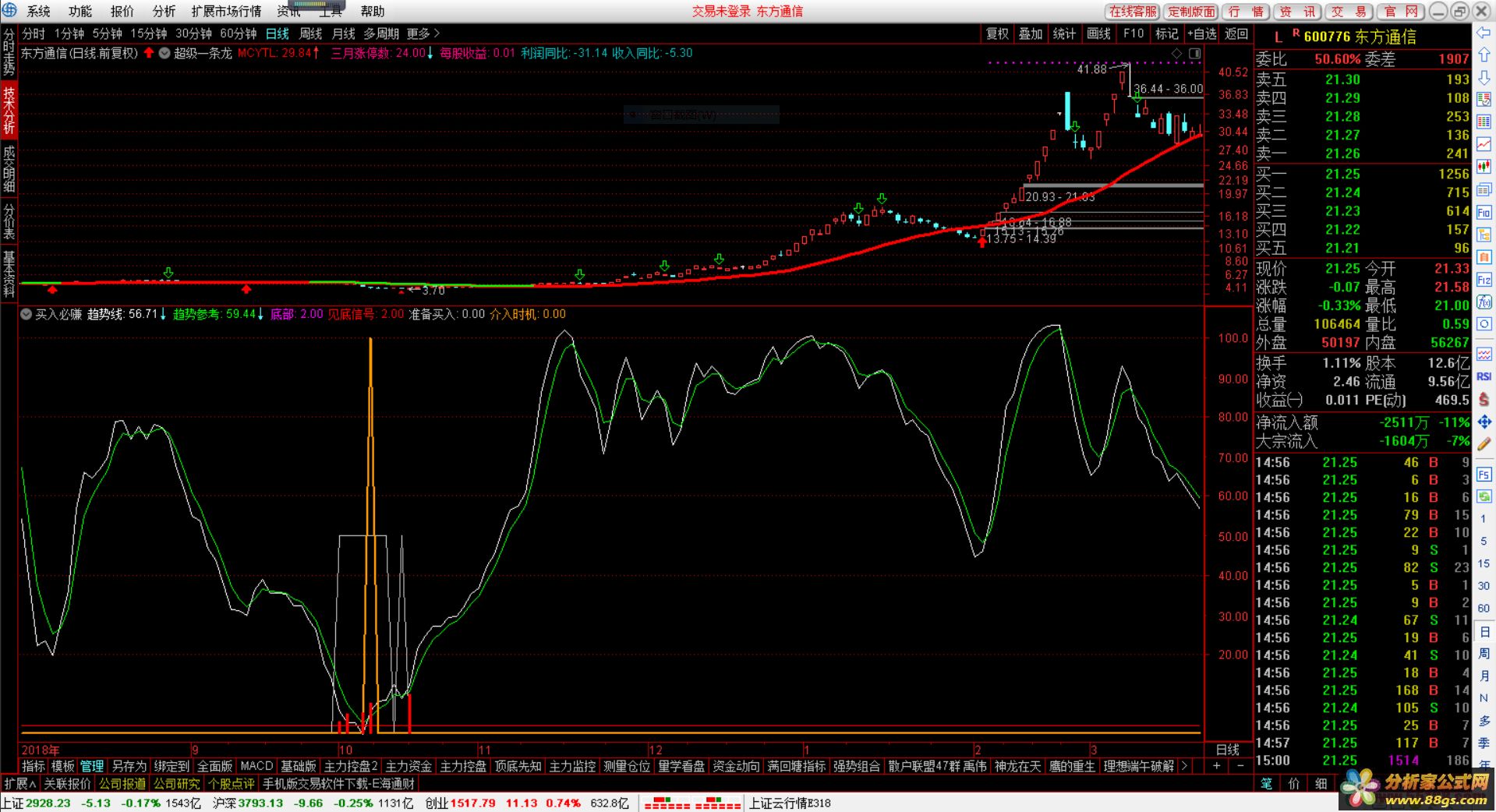Open the 报价 menu

[x=122, y=11]
